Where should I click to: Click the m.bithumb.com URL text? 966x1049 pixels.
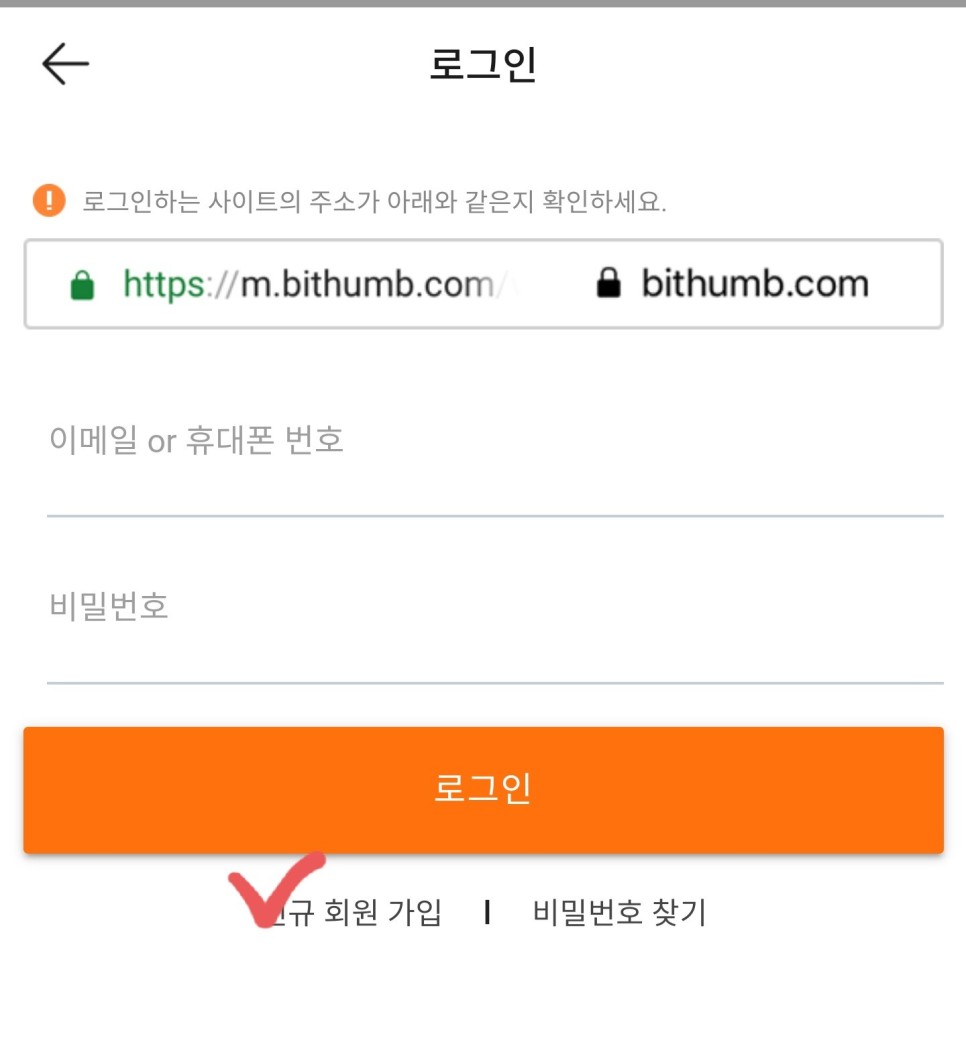[x=367, y=284]
